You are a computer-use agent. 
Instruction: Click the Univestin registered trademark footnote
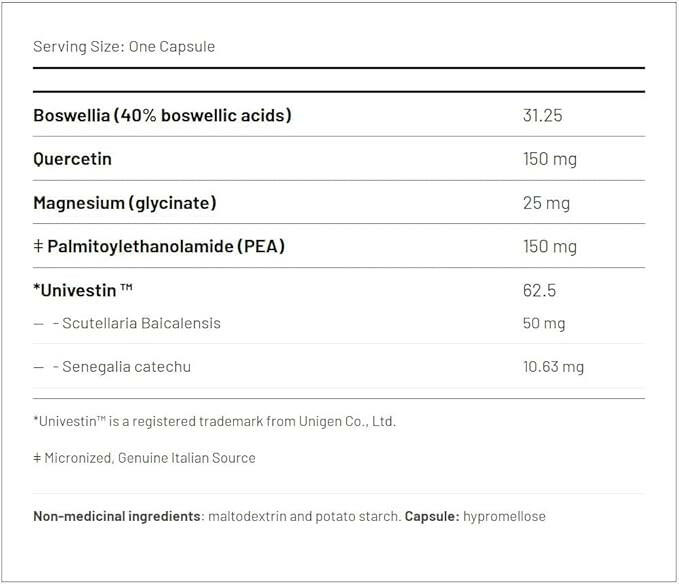pyautogui.click(x=214, y=421)
